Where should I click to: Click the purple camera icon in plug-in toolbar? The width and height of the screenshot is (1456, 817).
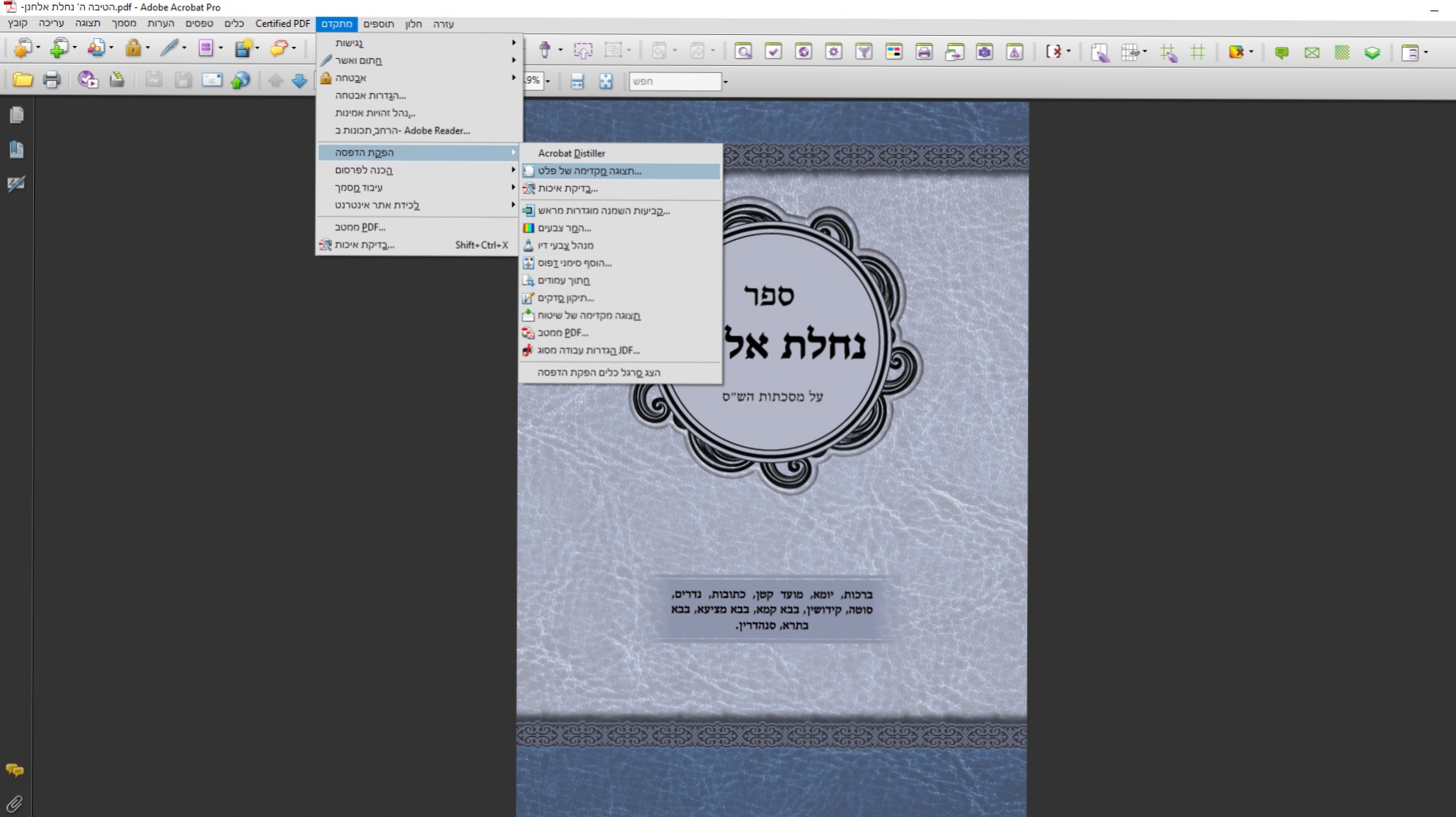click(x=985, y=52)
